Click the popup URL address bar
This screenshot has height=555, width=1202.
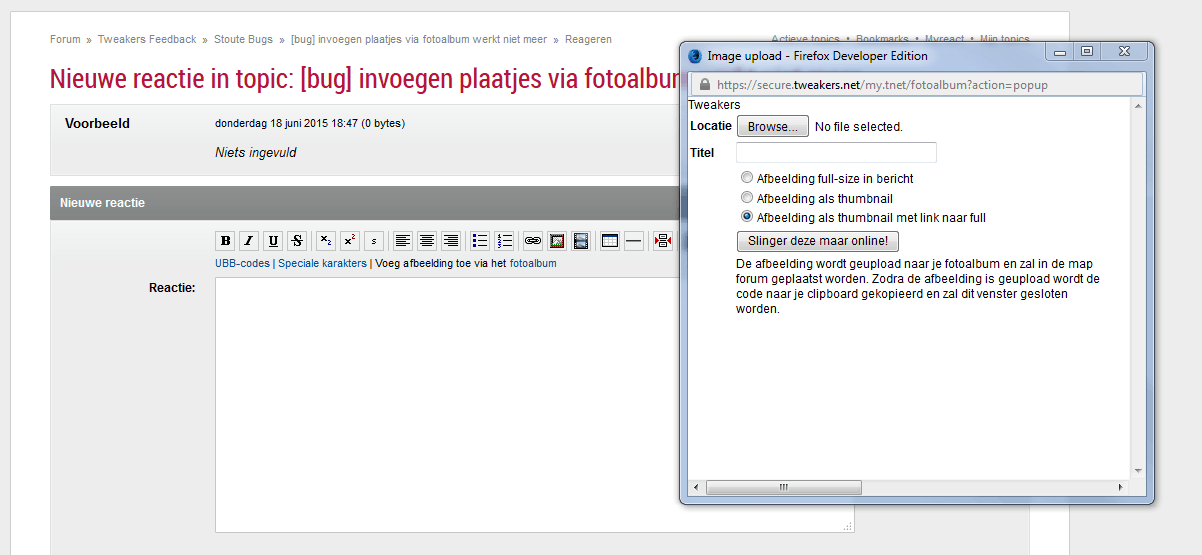[915, 85]
